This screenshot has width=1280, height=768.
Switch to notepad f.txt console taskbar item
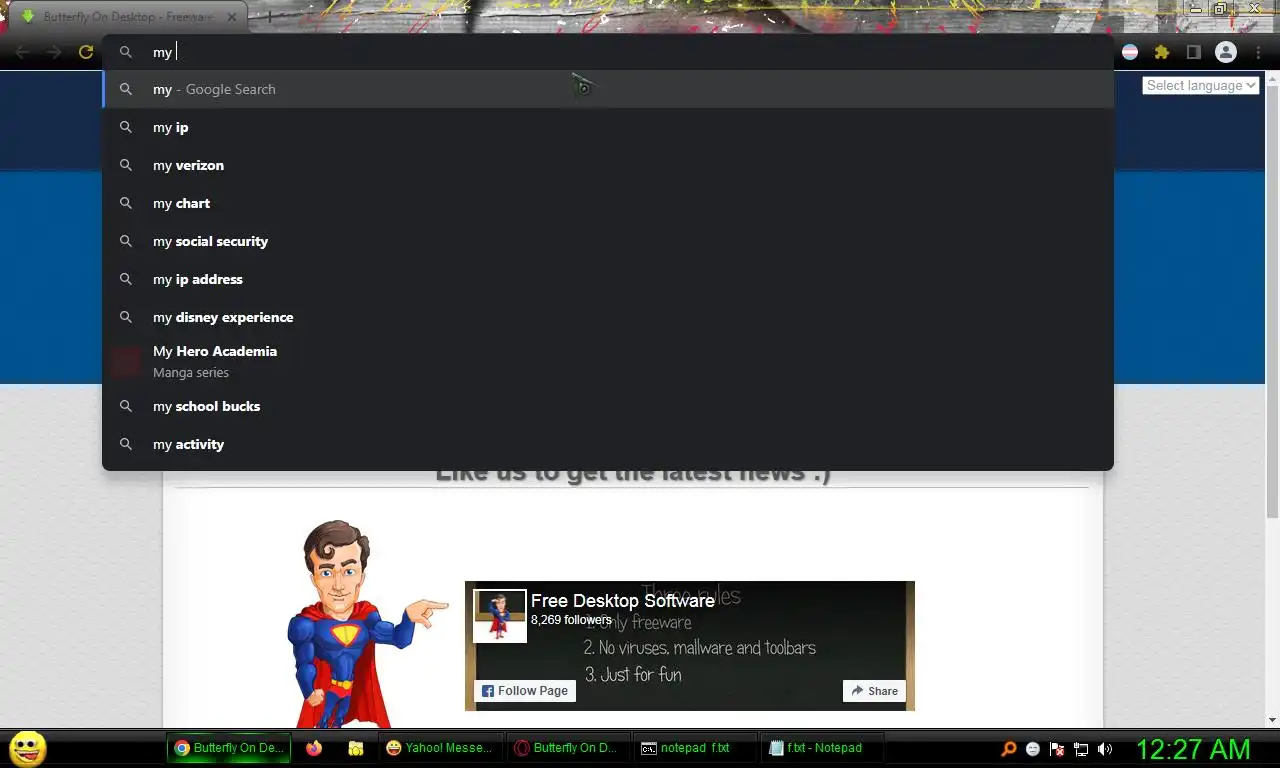695,748
